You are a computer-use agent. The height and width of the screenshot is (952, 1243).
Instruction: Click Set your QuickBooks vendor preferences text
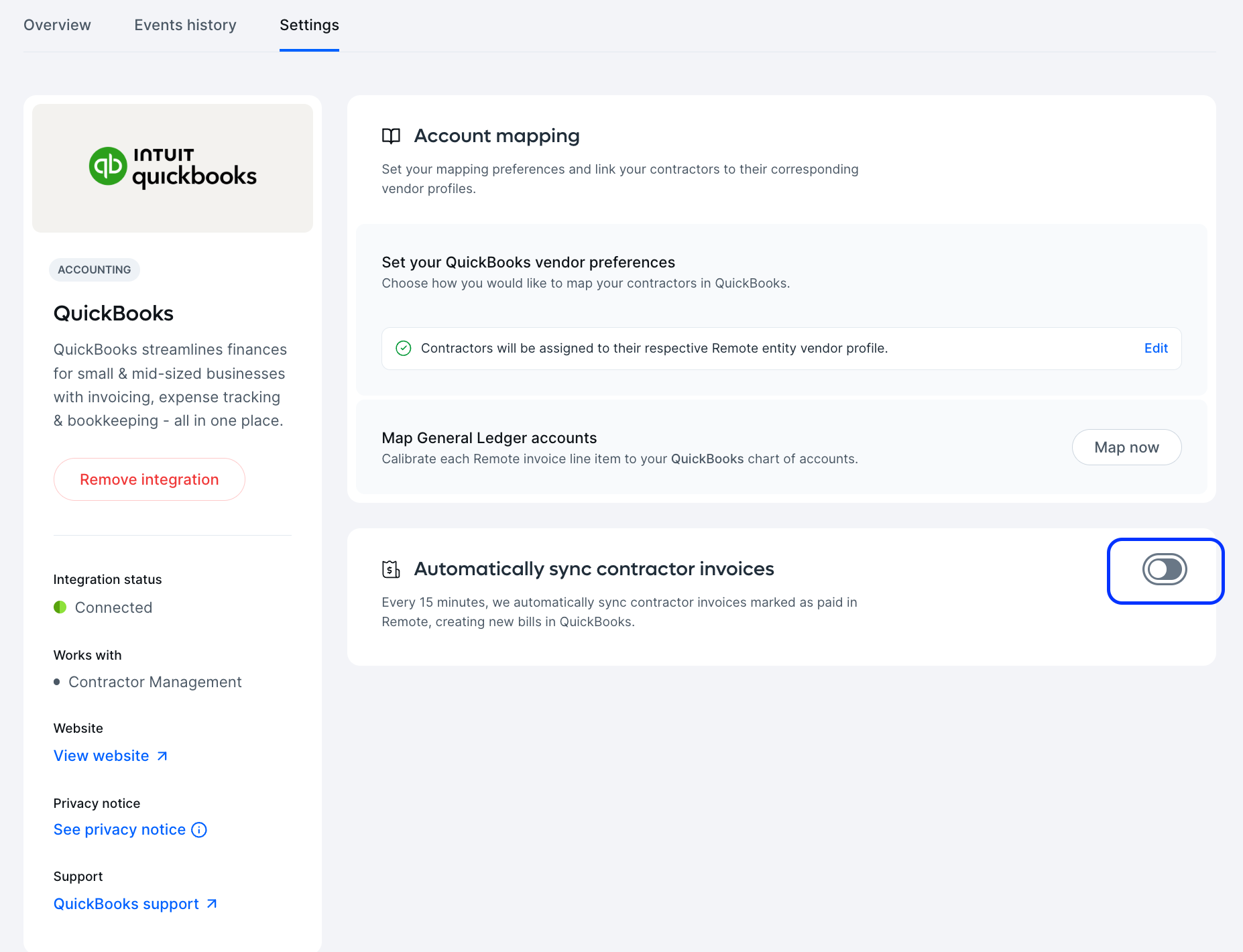click(528, 262)
